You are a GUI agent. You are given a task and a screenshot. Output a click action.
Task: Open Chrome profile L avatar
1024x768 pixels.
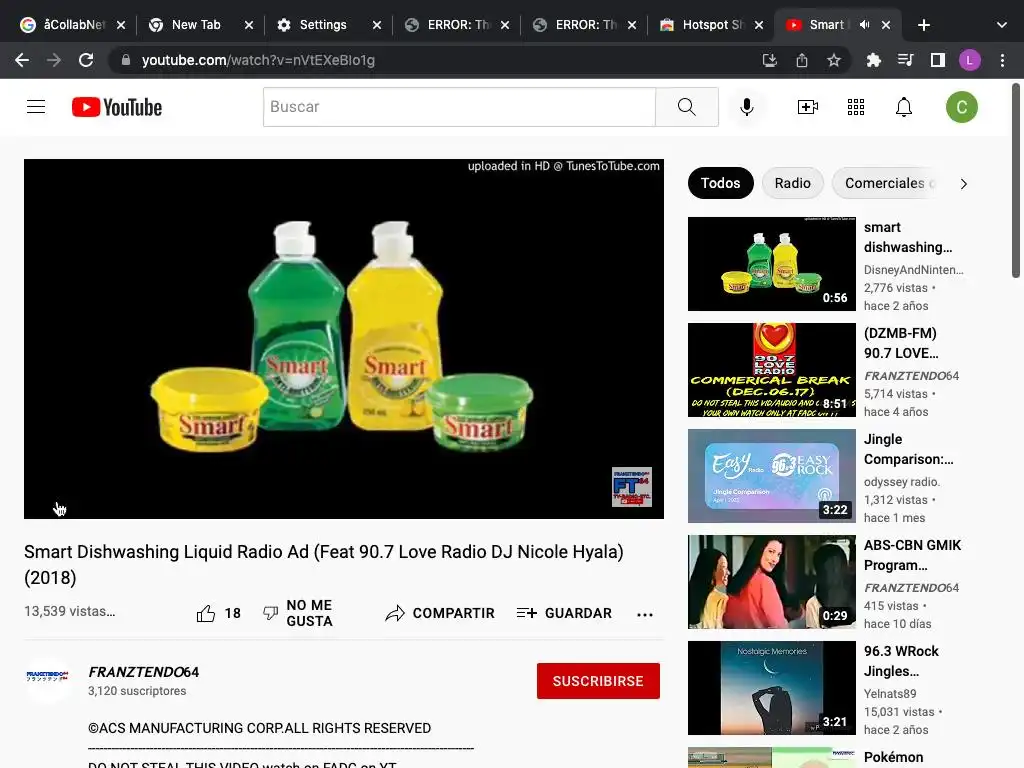[969, 60]
